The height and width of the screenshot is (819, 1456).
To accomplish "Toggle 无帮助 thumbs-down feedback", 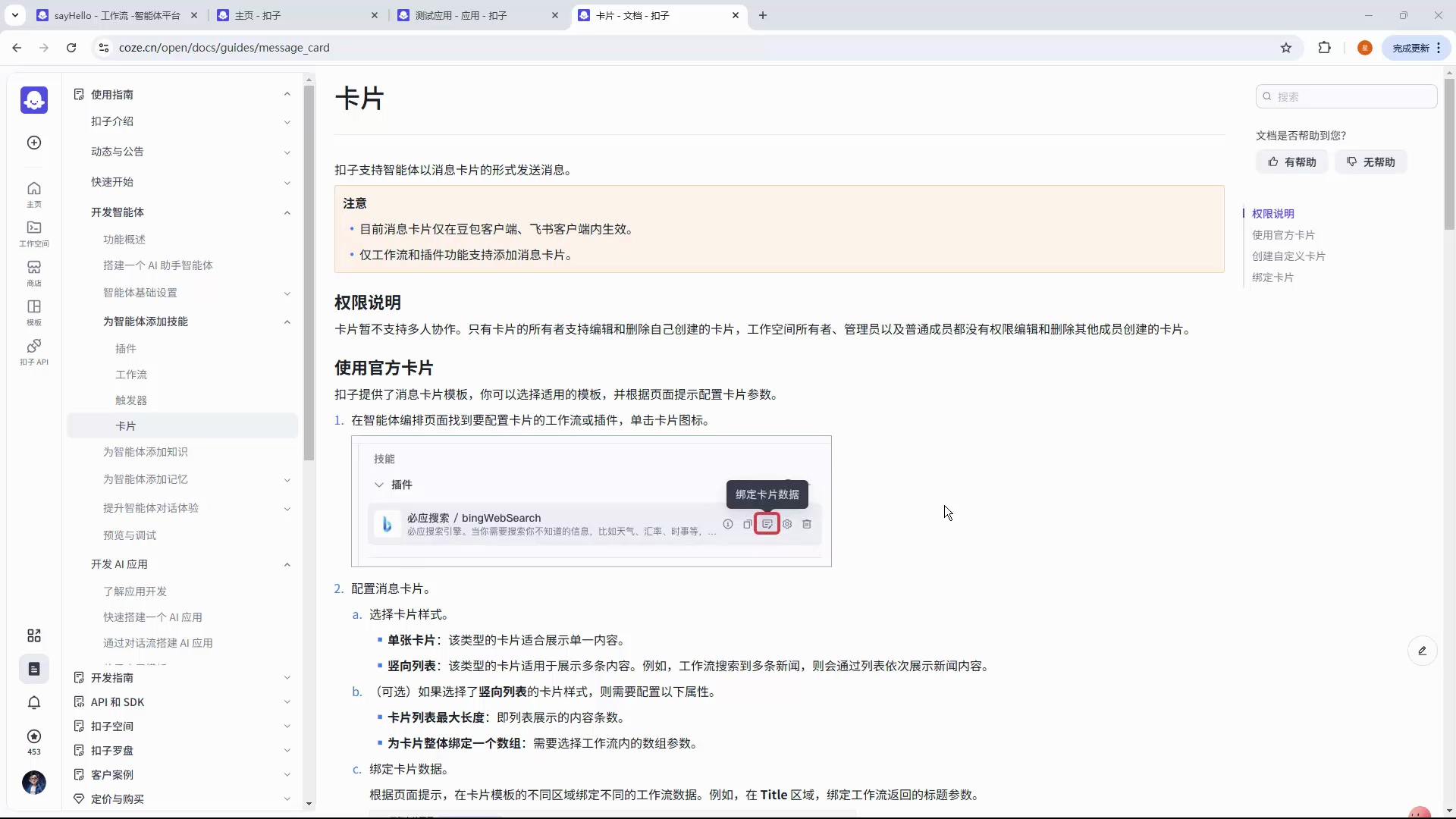I will (x=1371, y=162).
